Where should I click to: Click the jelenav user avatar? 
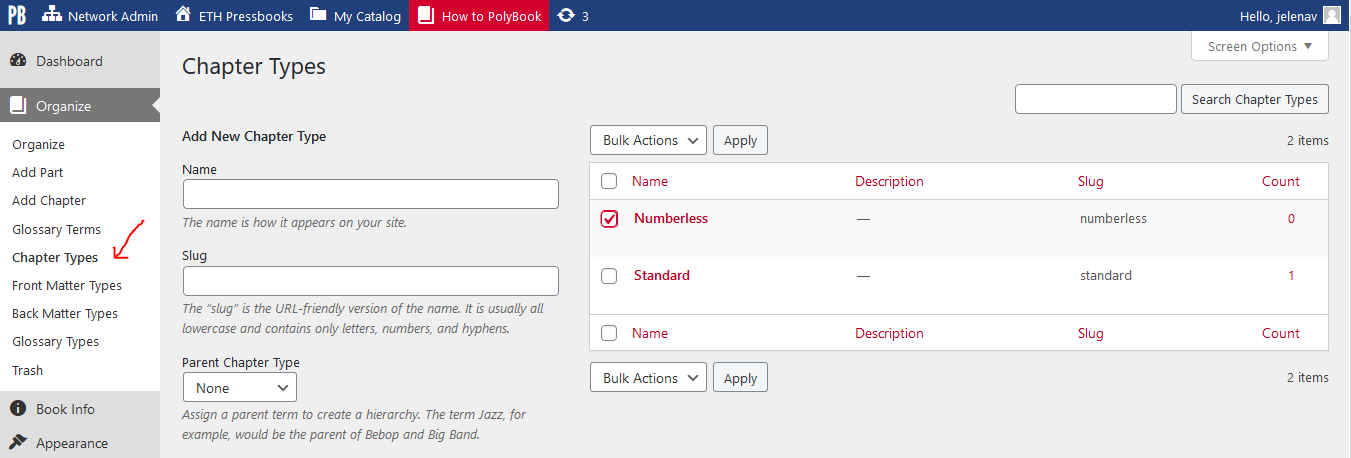click(1331, 15)
